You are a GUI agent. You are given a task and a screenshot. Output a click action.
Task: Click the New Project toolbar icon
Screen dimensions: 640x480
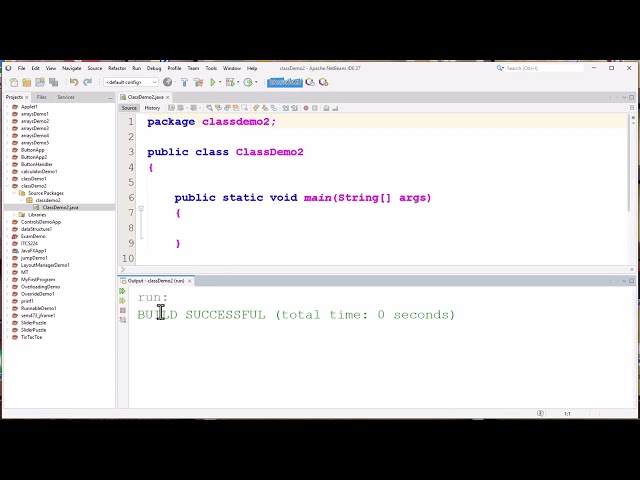tap(27, 82)
